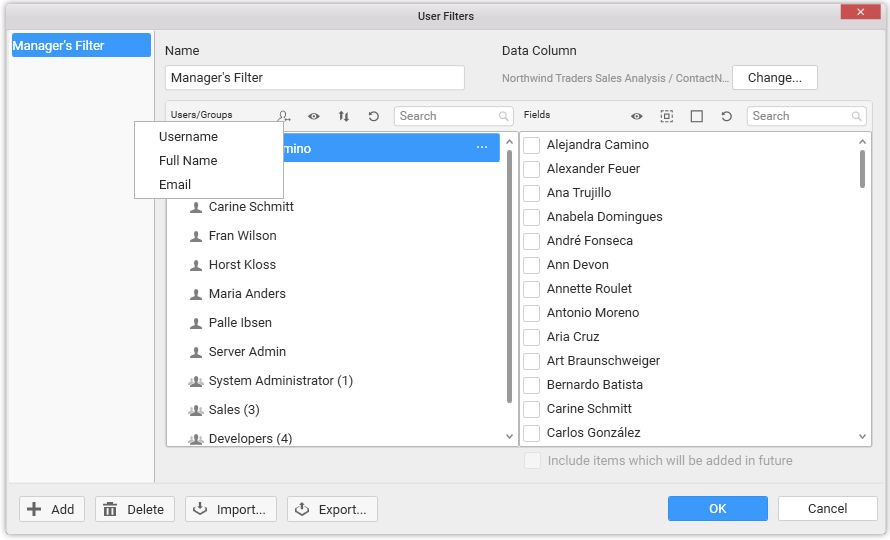Select the Developers (4) group
This screenshot has height=540, width=890.
250,439
